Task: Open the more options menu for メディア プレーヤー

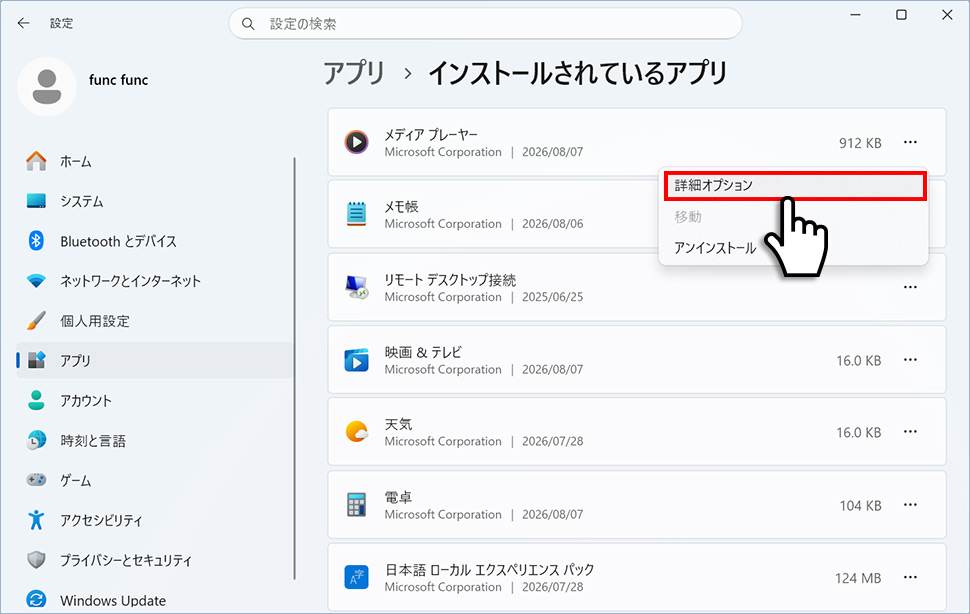Action: click(910, 142)
